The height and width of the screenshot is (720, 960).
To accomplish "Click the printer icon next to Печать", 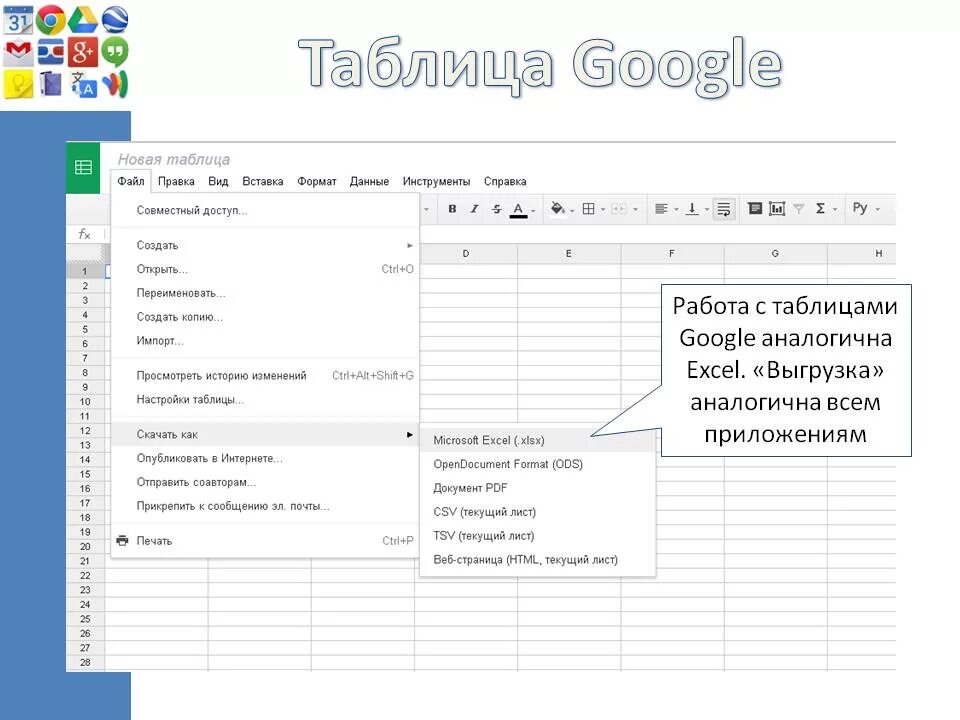I will [x=122, y=541].
